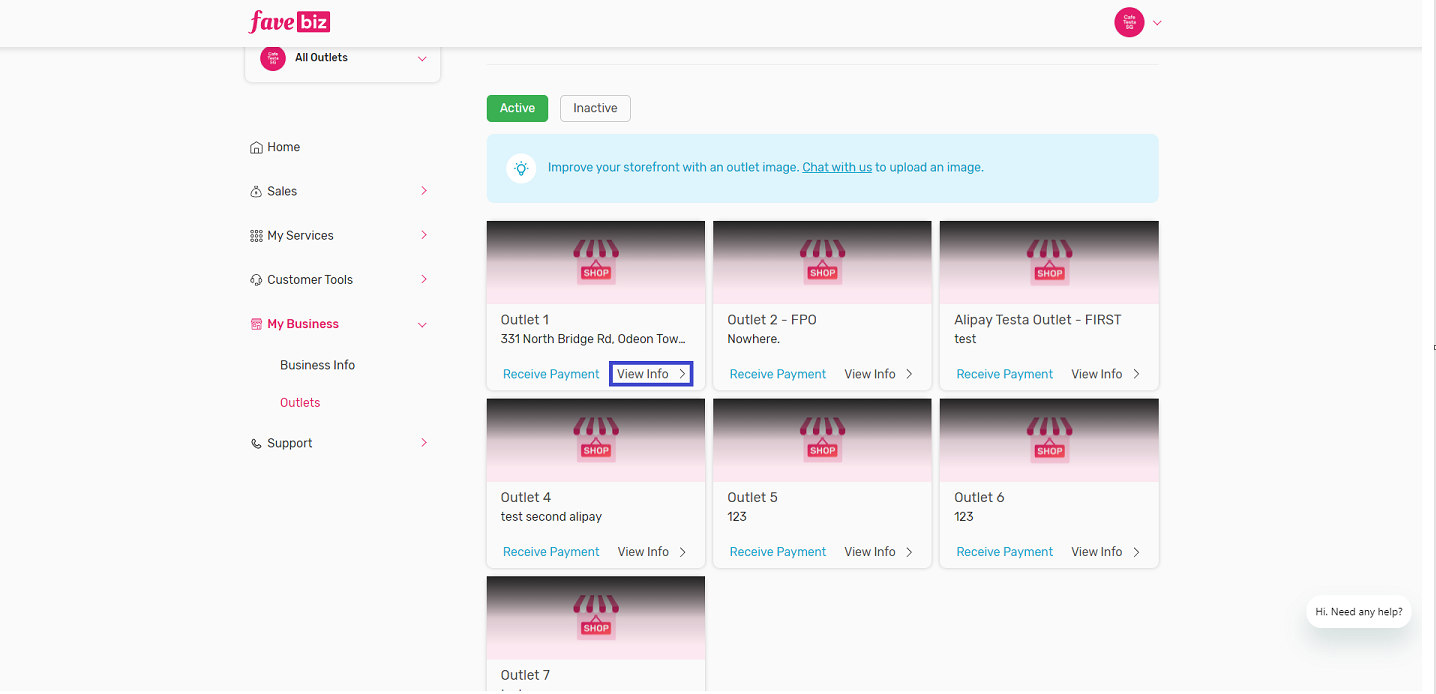This screenshot has height=694, width=1436.
Task: Click the My Services grid icon
Action: coord(256,236)
